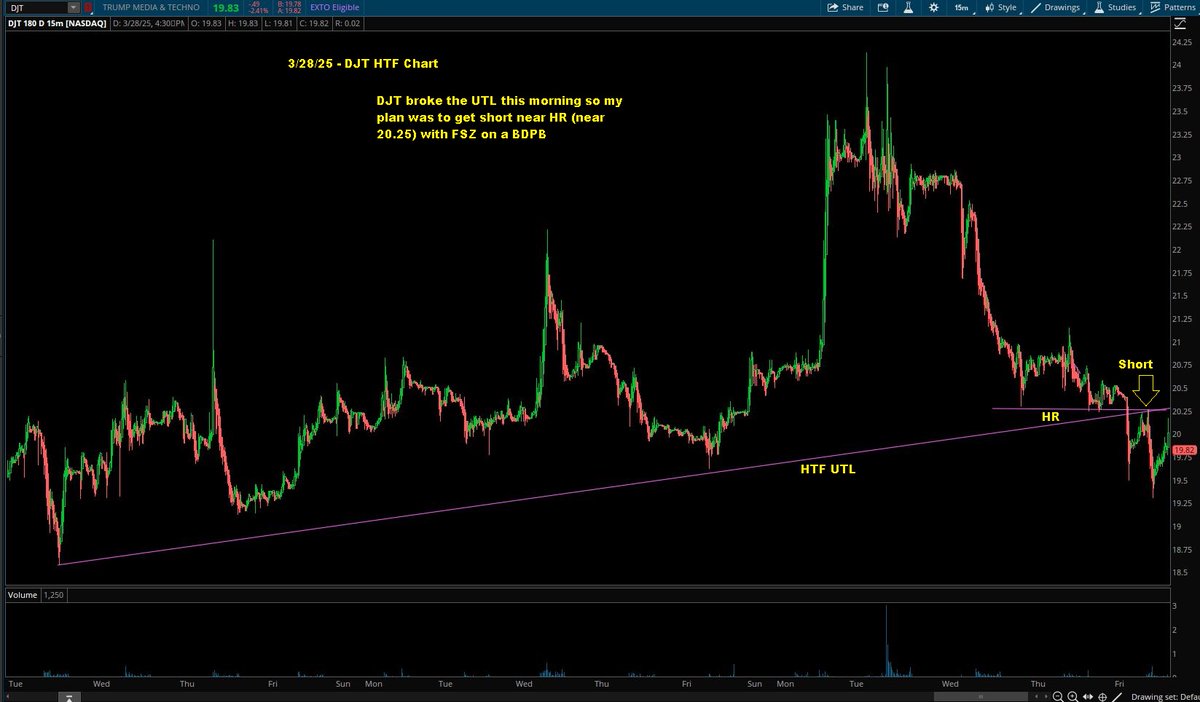
Task: Click the current price tag 19.82 on axis
Action: [x=1183, y=451]
